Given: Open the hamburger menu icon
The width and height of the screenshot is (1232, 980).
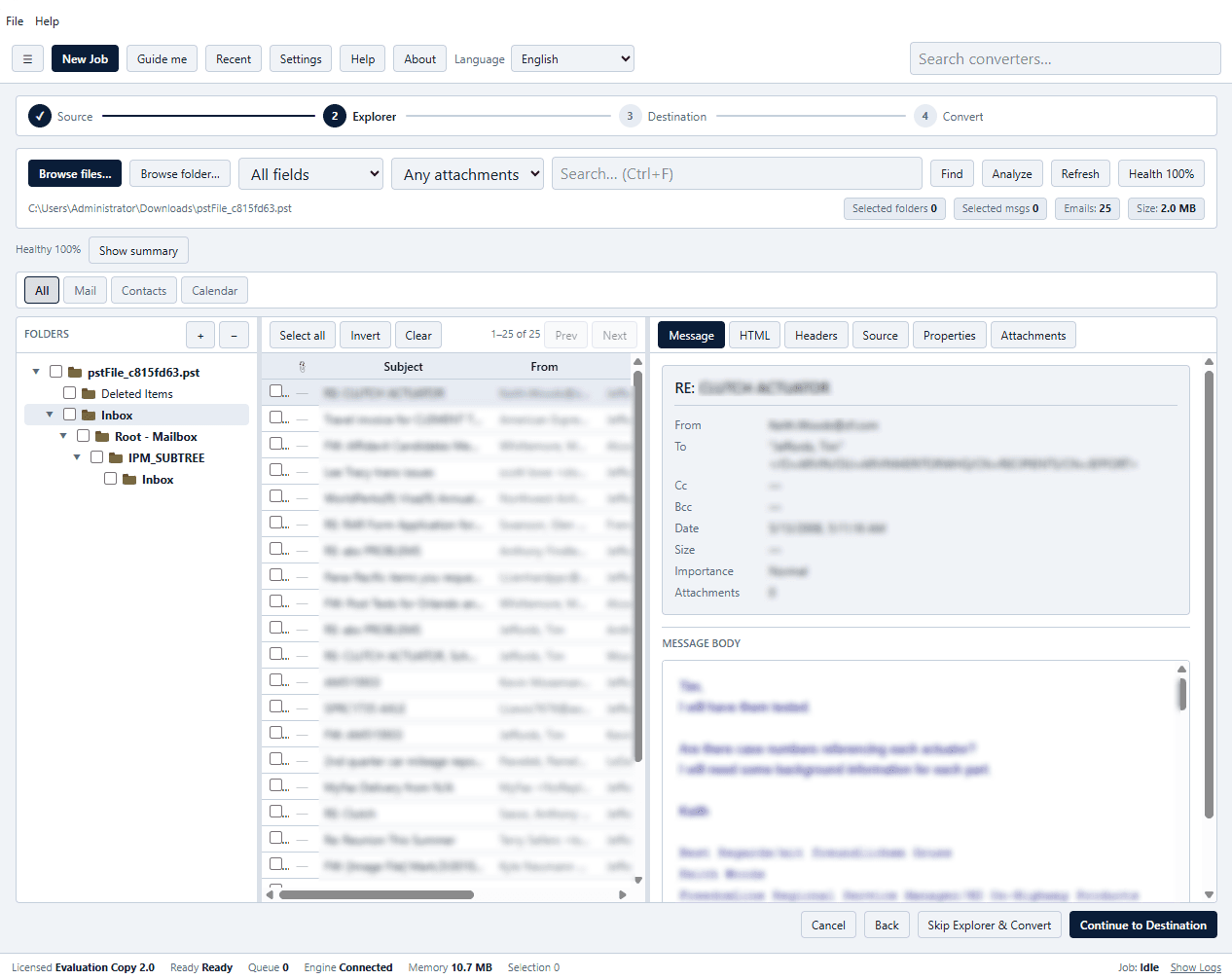Looking at the screenshot, I should (x=27, y=59).
